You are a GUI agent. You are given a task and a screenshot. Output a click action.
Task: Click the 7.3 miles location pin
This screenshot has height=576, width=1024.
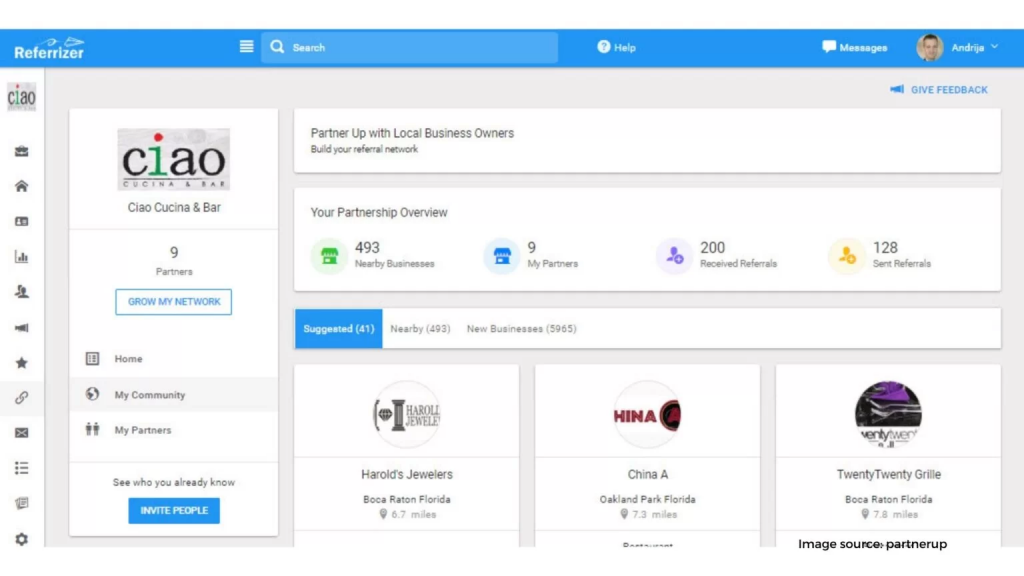[624, 514]
